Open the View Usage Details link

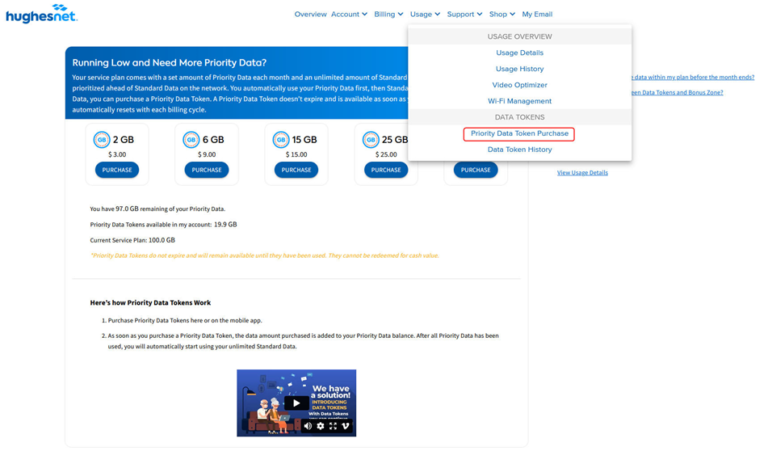click(x=582, y=173)
